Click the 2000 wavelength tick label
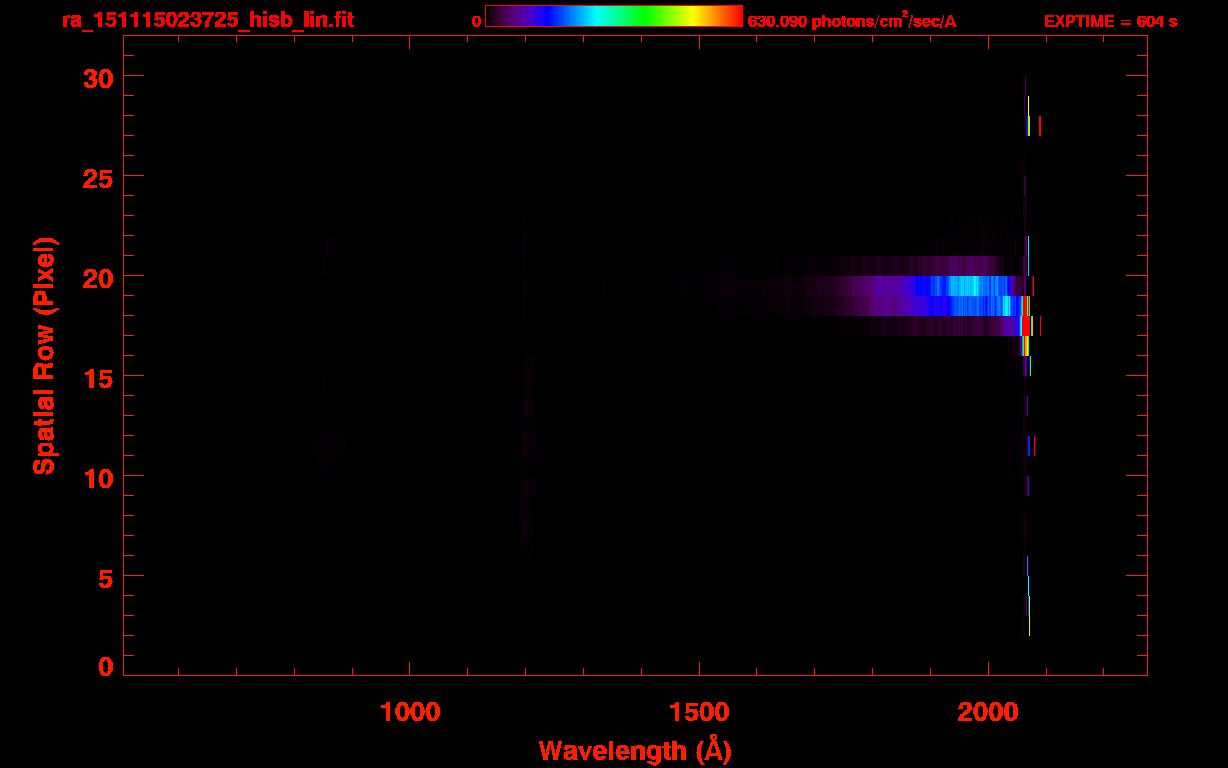The height and width of the screenshot is (768, 1228). point(988,712)
